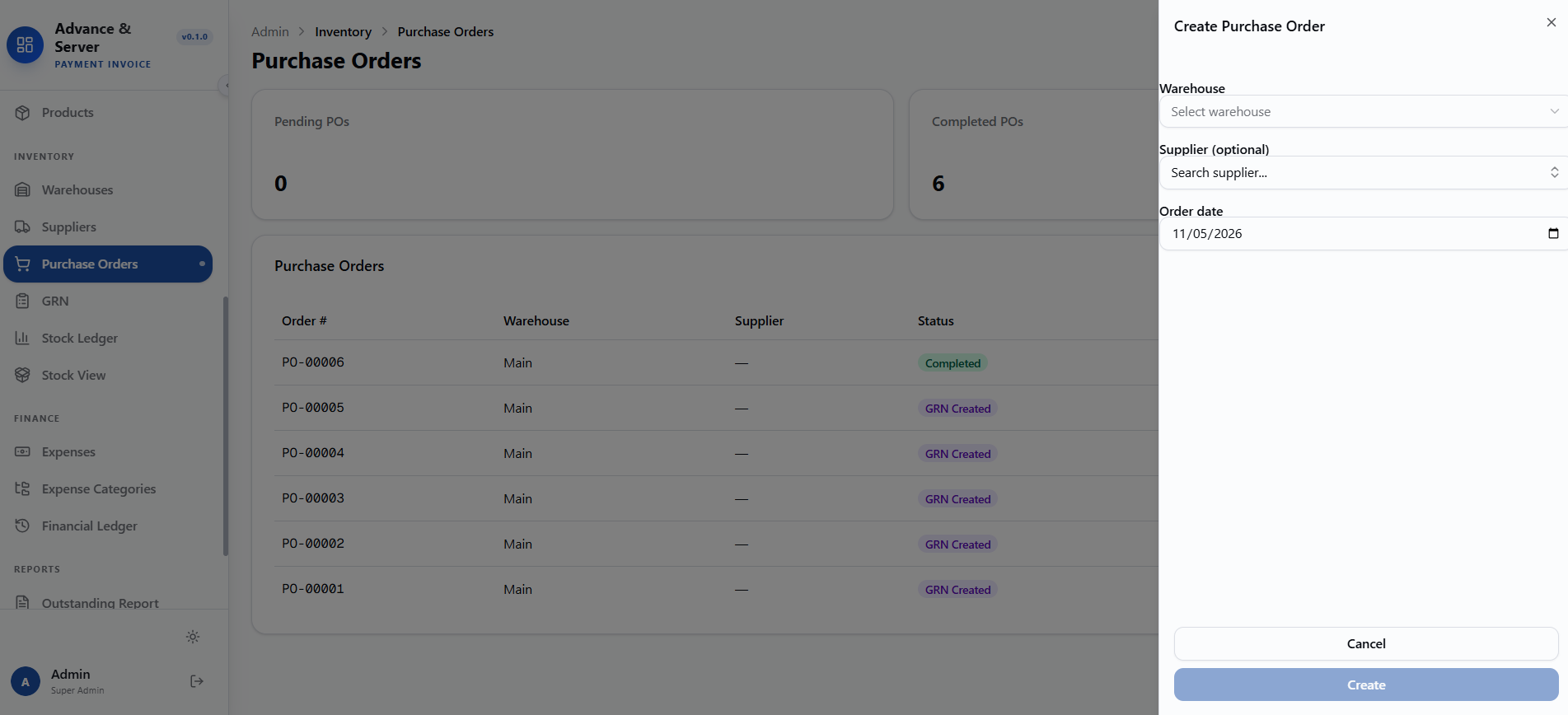Image resolution: width=1568 pixels, height=715 pixels.
Task: Navigate to Stock View
Action: point(108,376)
